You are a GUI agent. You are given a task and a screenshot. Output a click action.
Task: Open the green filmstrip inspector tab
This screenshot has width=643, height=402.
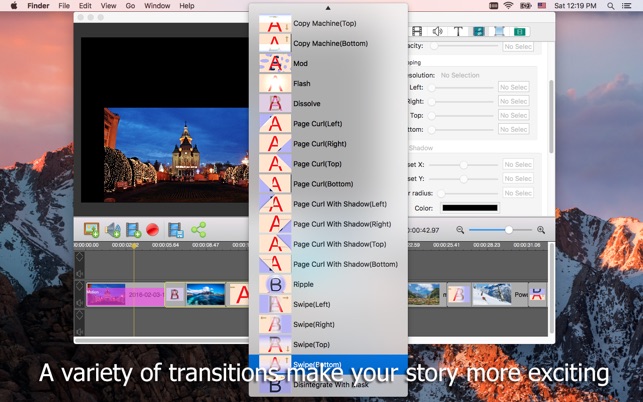click(520, 31)
